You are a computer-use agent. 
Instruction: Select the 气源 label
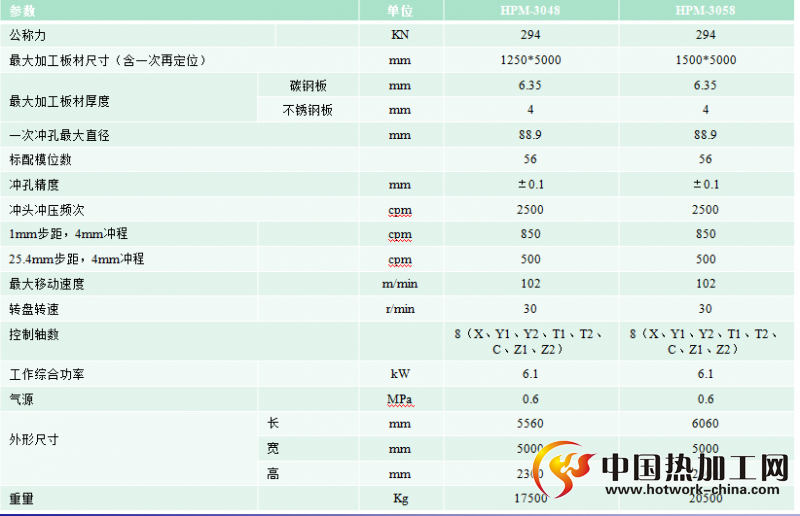click(21, 399)
